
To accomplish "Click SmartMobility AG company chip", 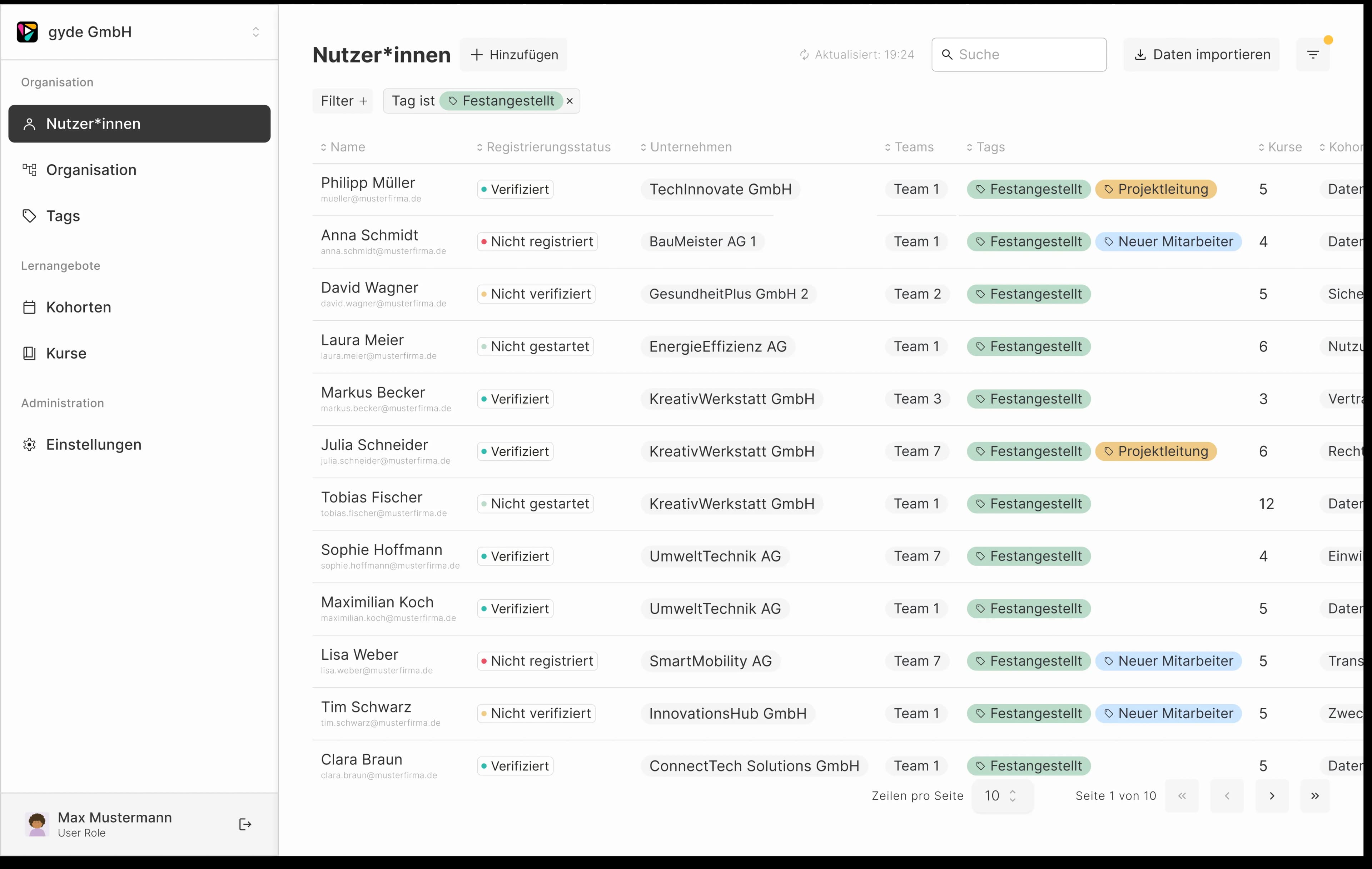I will 711,661.
